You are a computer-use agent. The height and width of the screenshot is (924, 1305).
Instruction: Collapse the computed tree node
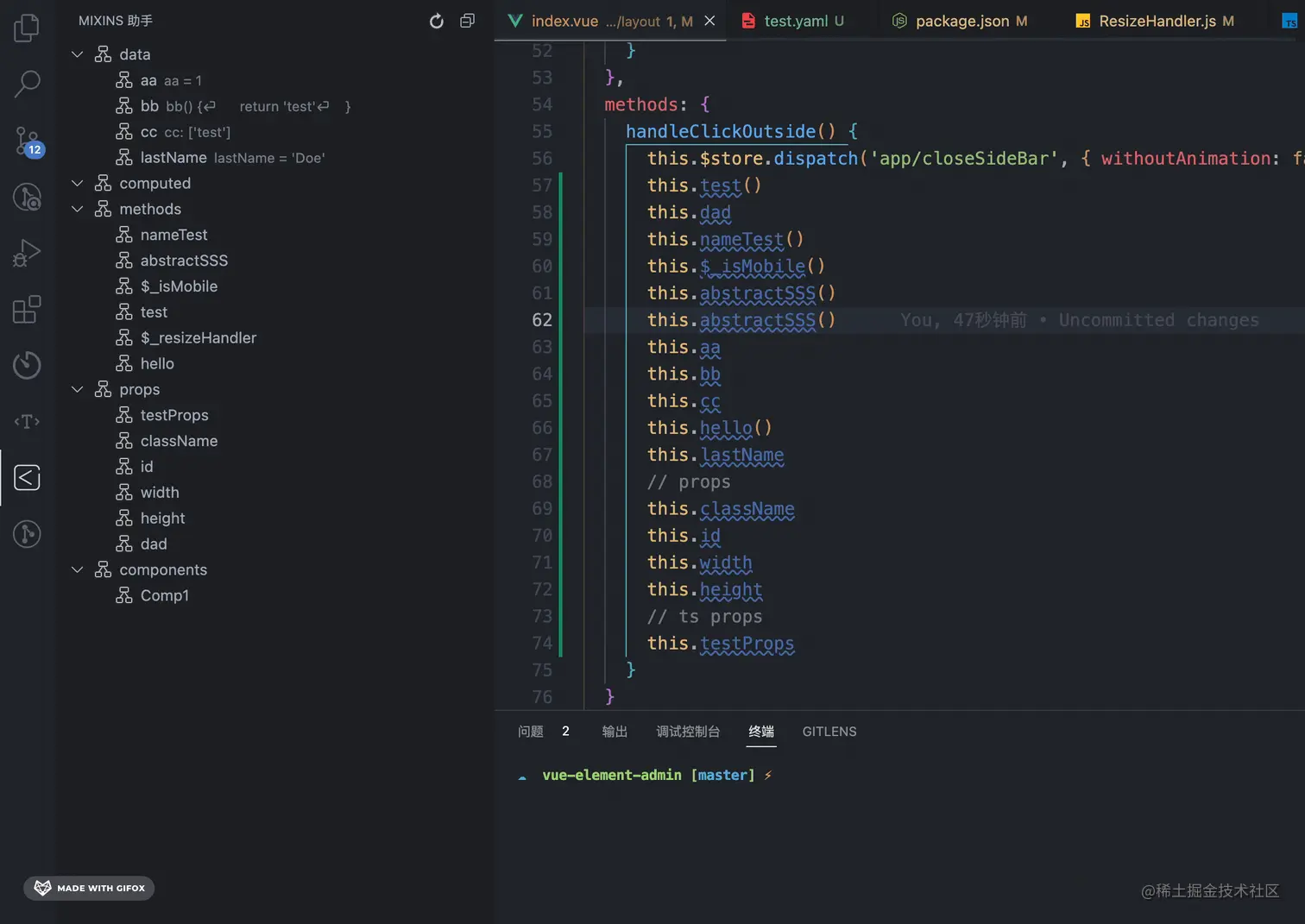click(x=77, y=183)
